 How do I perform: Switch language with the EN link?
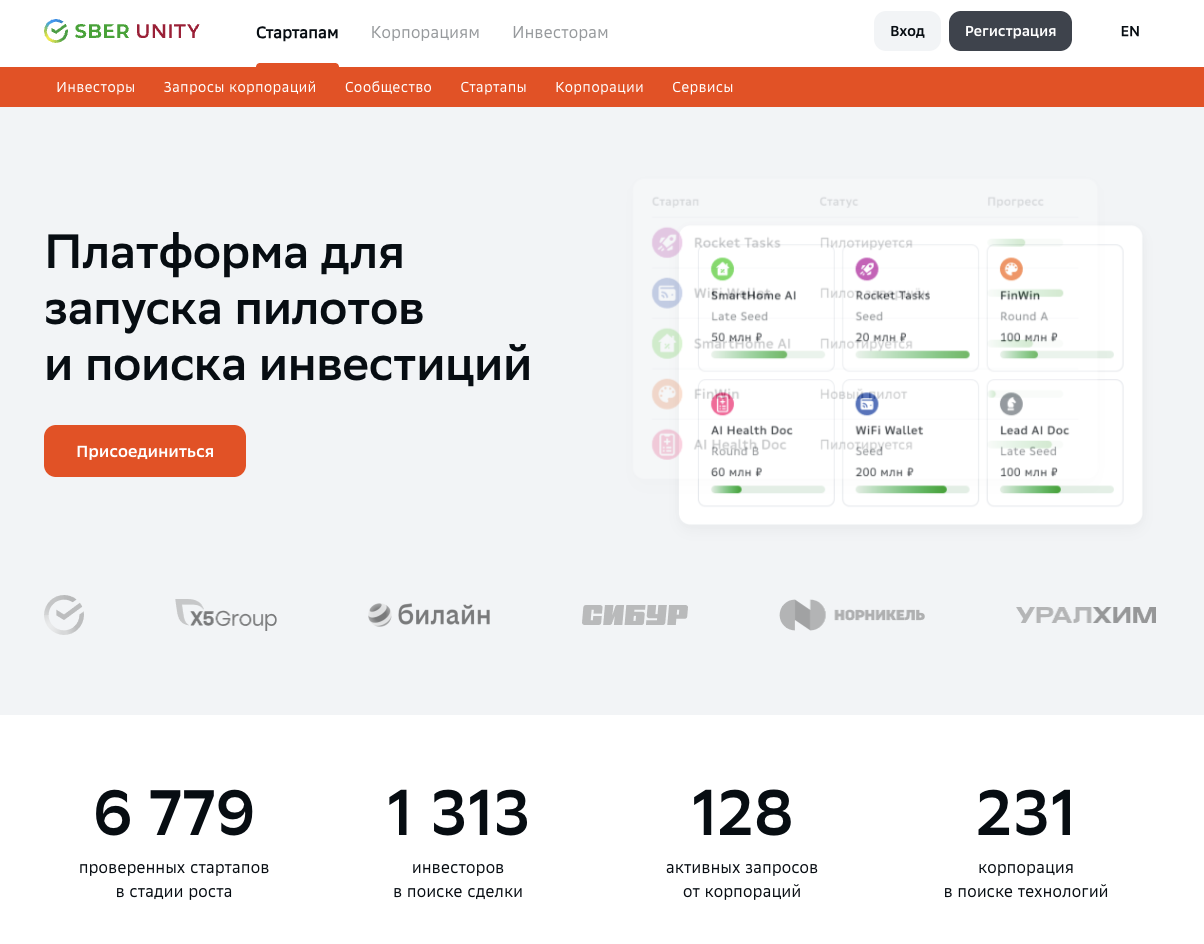click(x=1130, y=31)
